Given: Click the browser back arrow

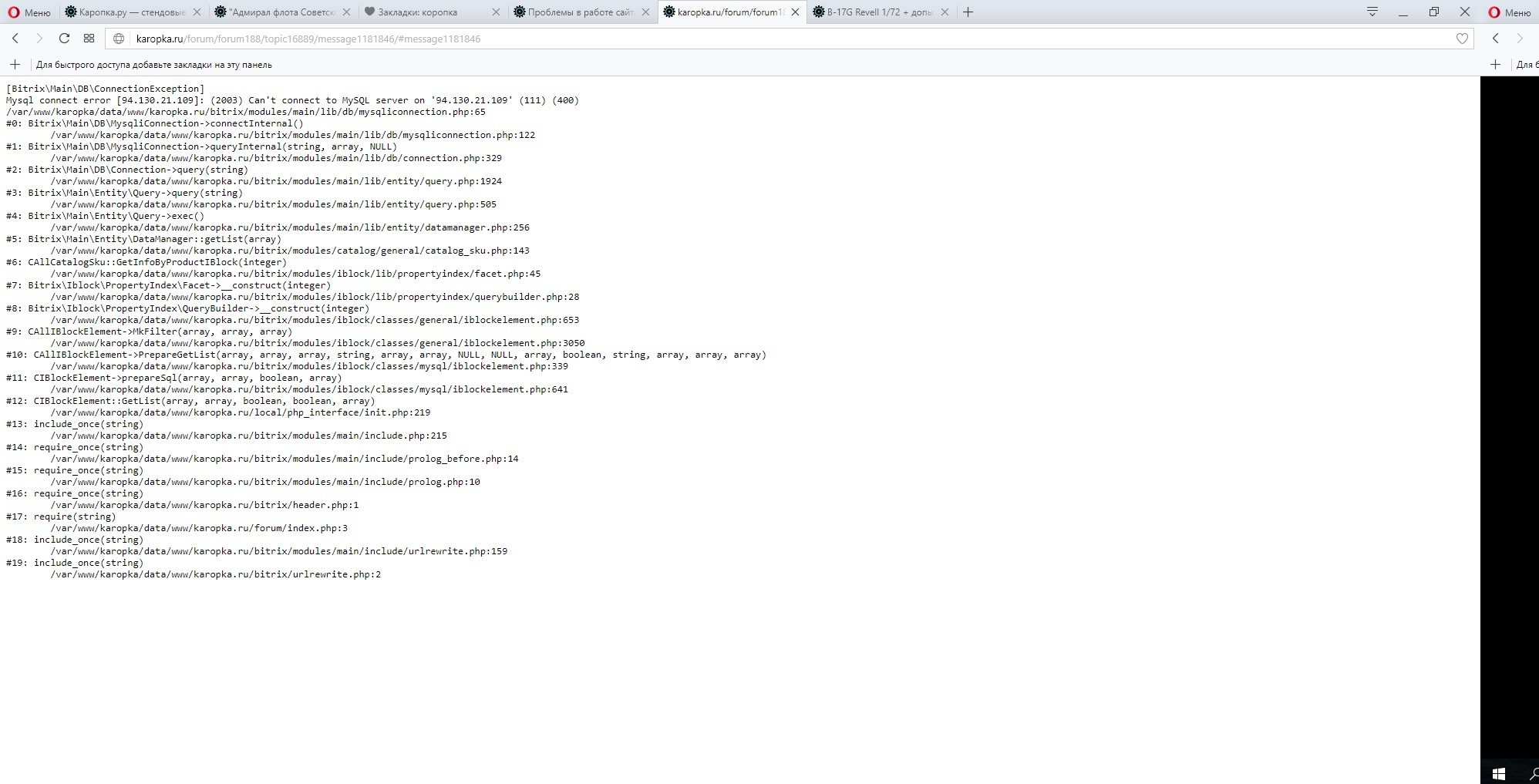Looking at the screenshot, I should point(15,39).
